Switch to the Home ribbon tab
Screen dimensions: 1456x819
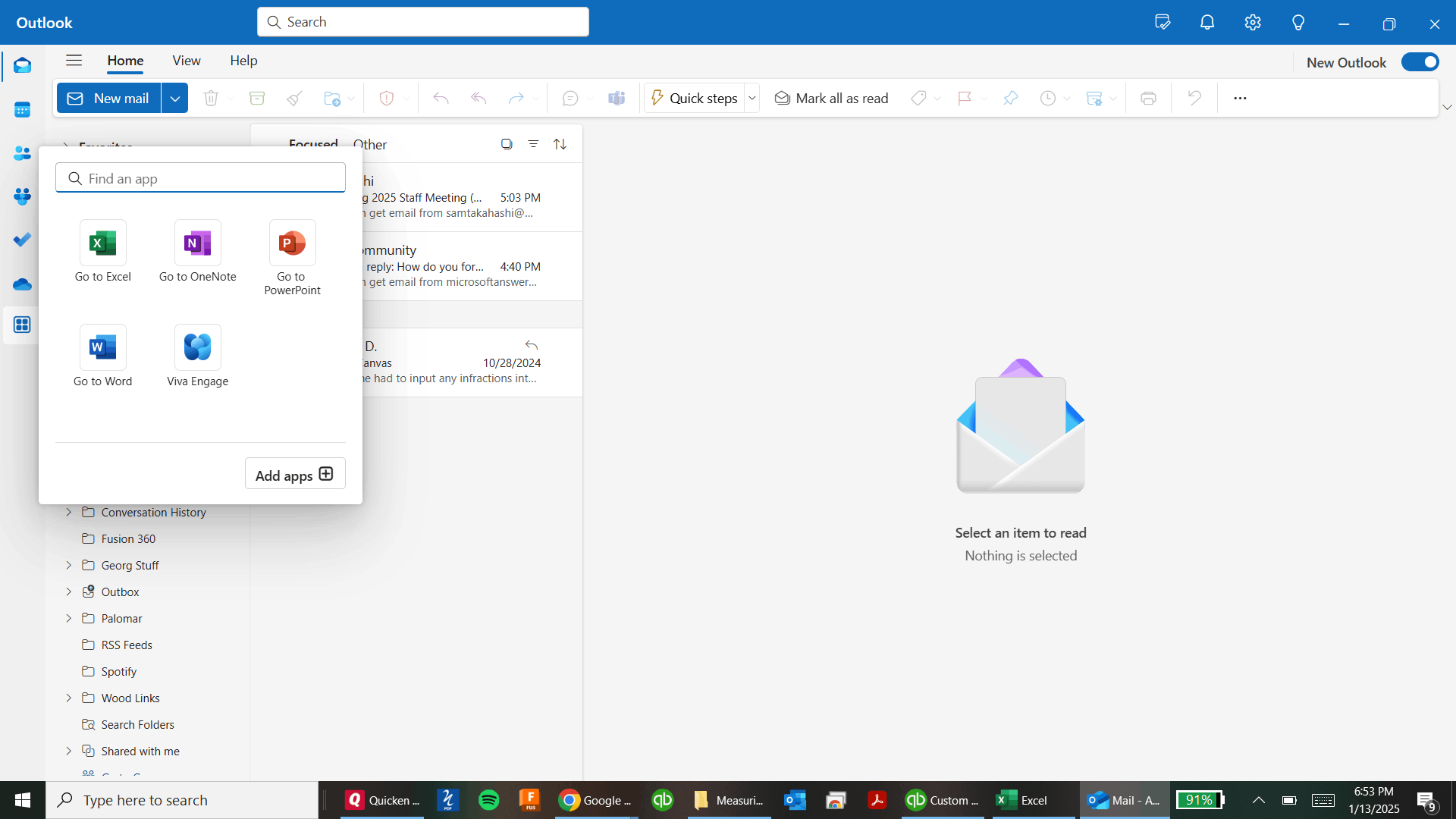(x=125, y=61)
